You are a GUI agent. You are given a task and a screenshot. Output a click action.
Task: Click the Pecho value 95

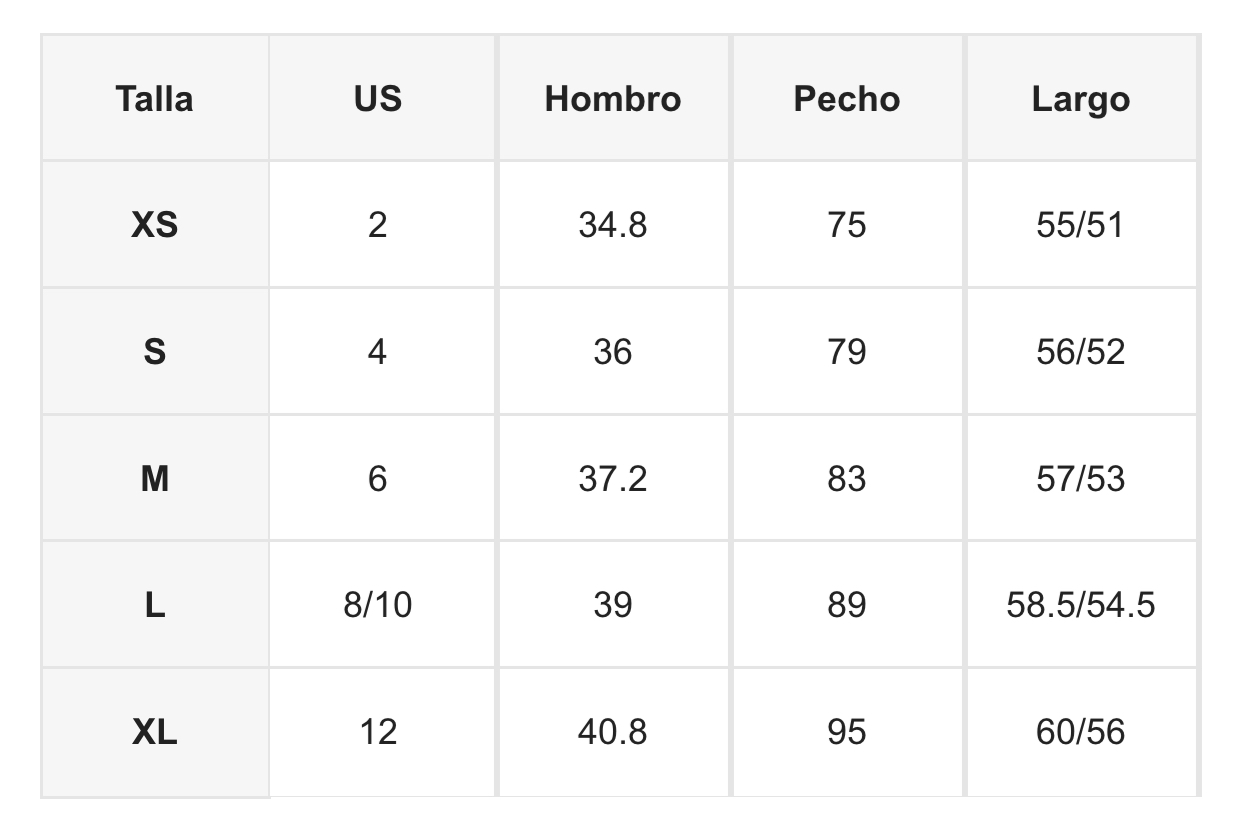846,732
